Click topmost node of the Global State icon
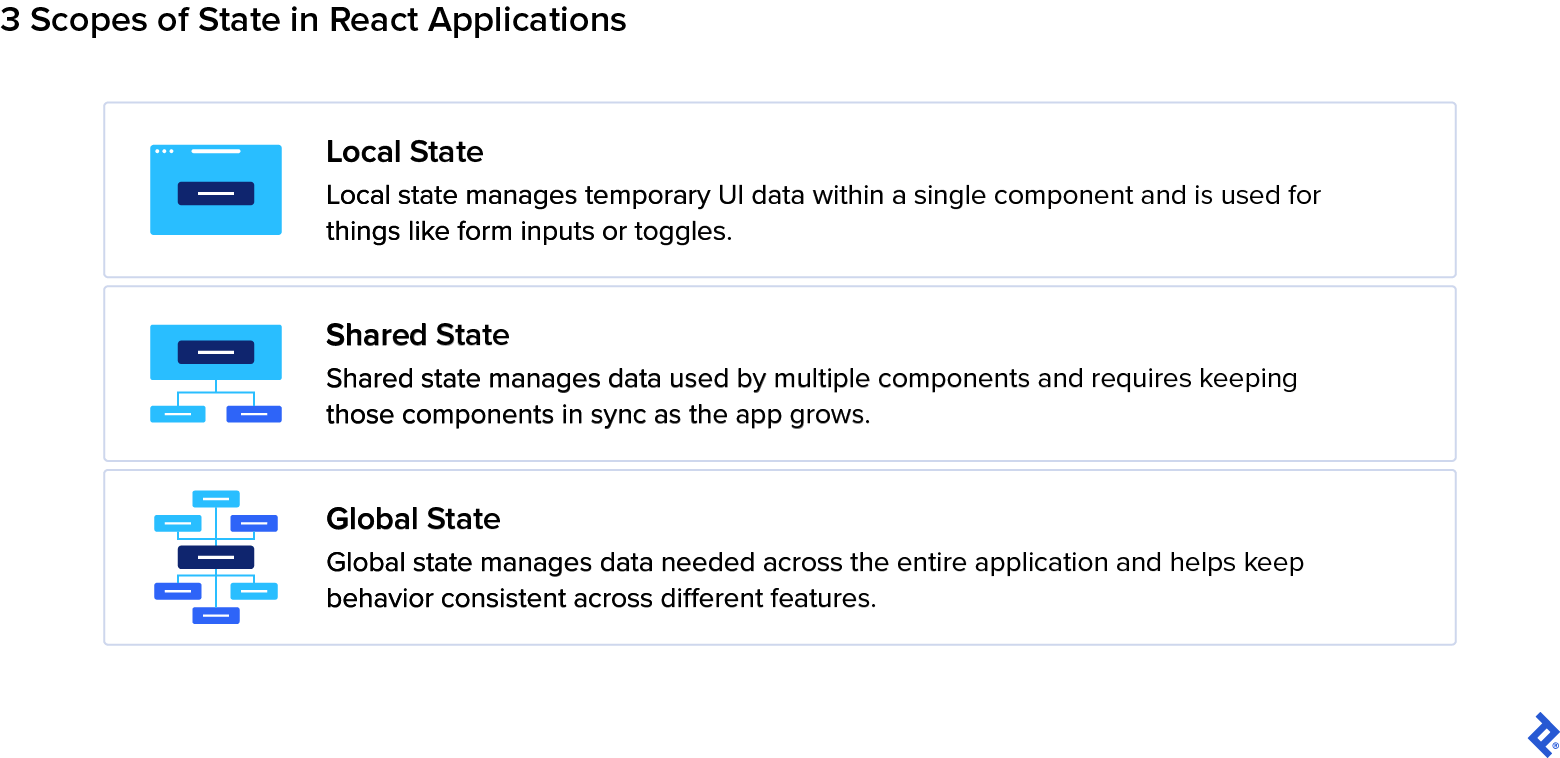 [x=216, y=498]
